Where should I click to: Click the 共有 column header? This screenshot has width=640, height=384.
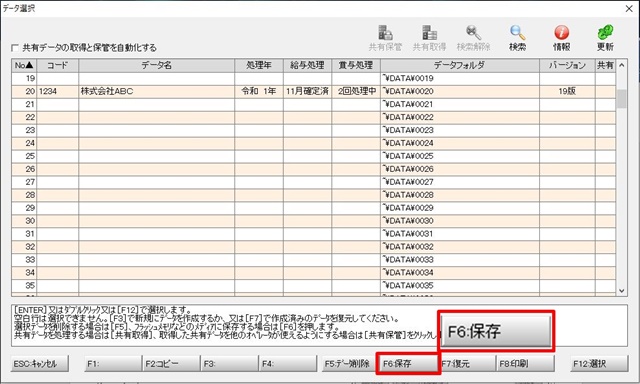605,65
